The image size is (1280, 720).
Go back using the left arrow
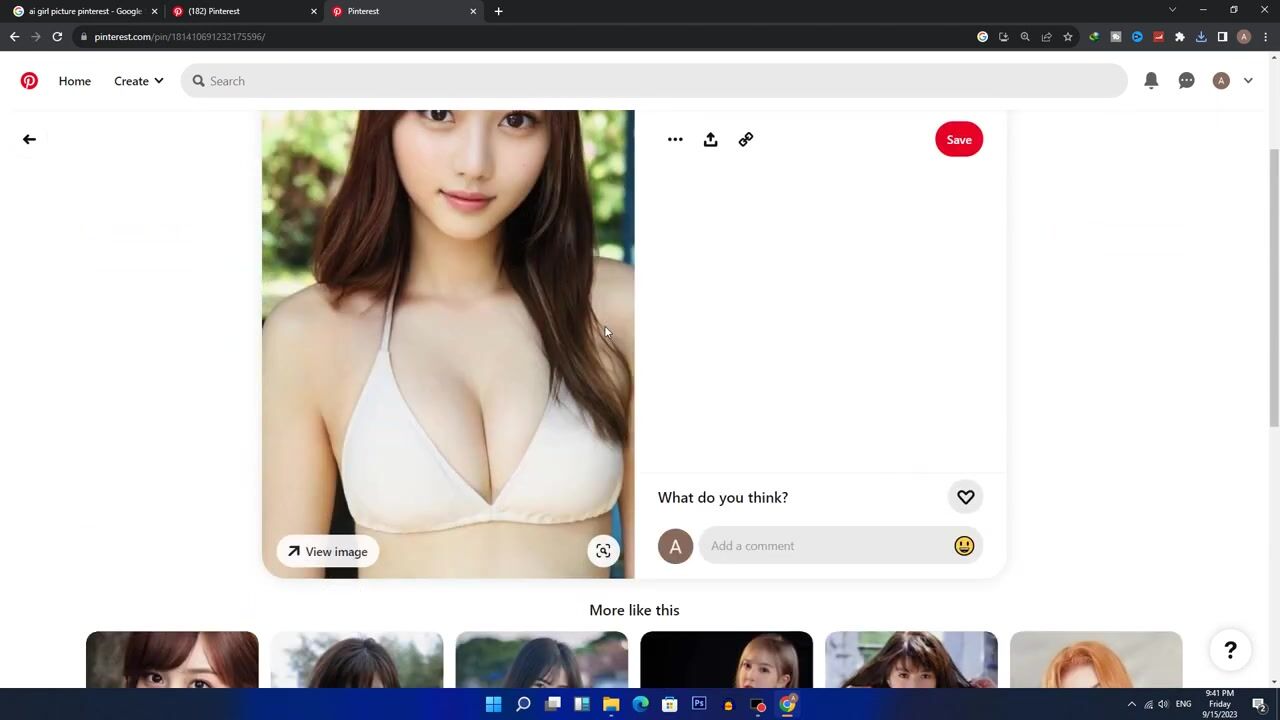(29, 140)
